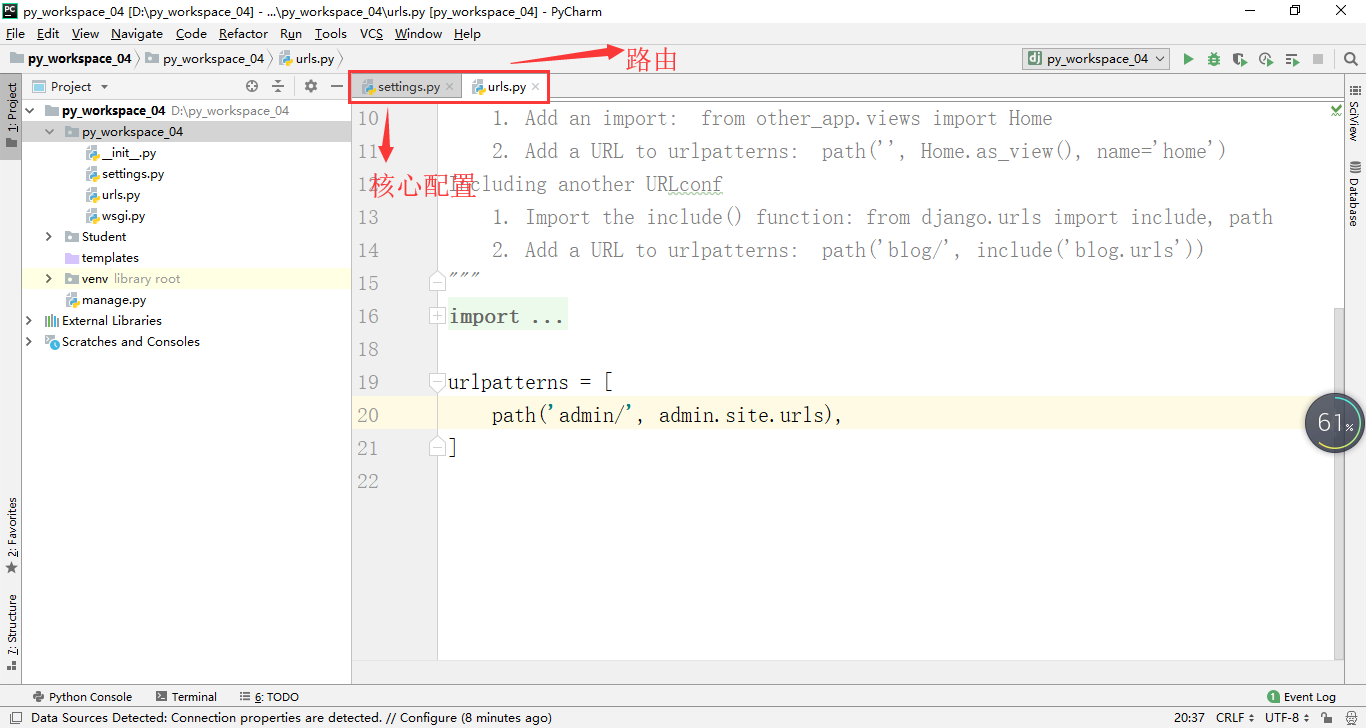
Task: Start debugging with the bug icon
Action: click(1214, 59)
